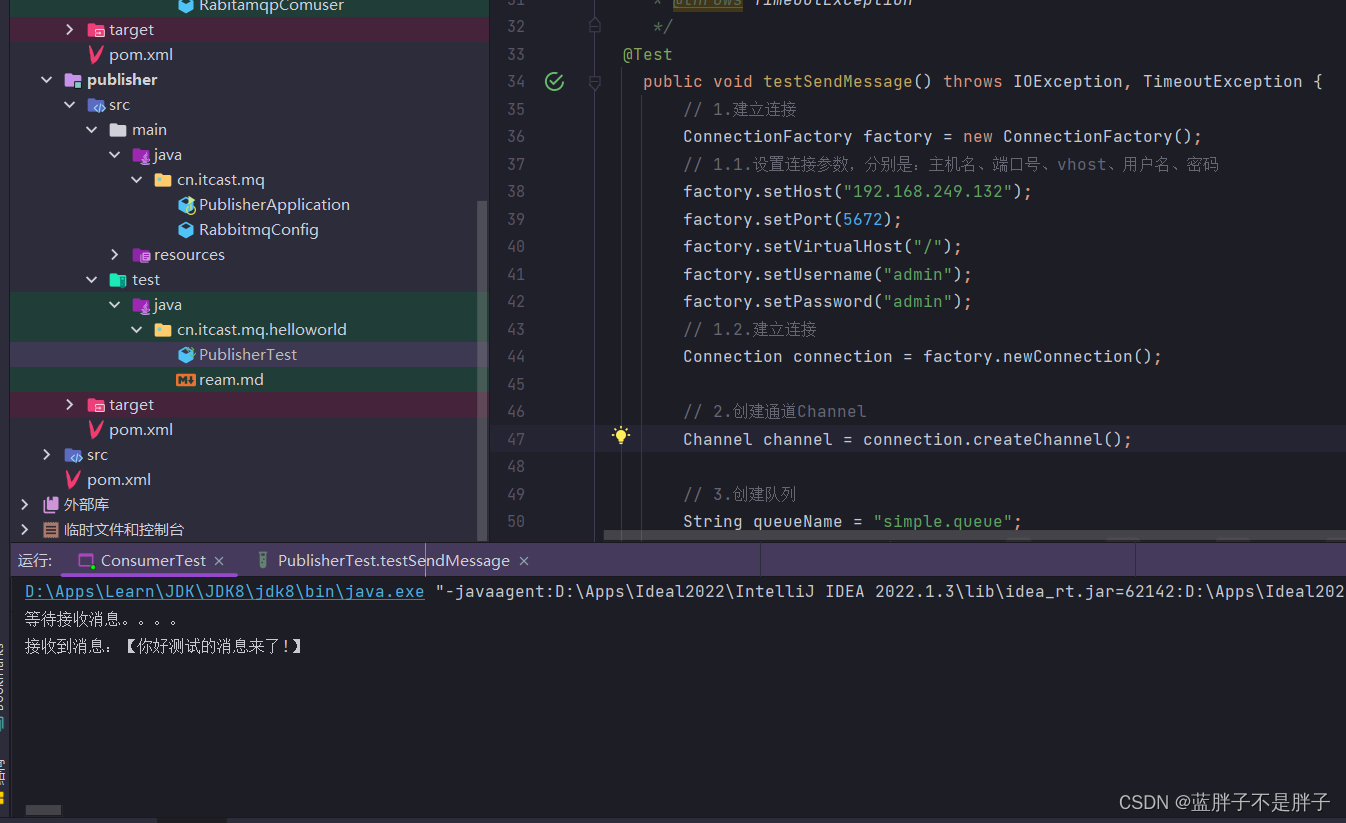Click the Maven icon of root pom.xml
The height and width of the screenshot is (823, 1346).
point(73,480)
